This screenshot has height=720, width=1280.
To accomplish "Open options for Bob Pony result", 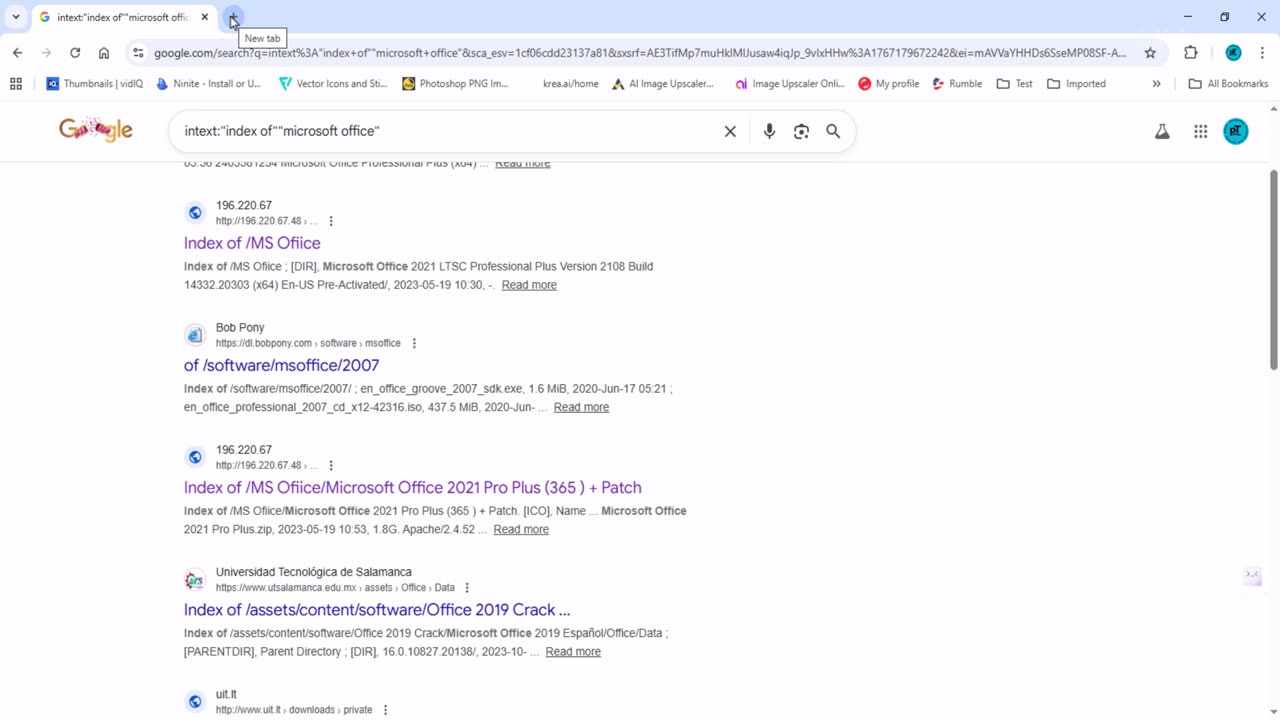I will pyautogui.click(x=414, y=343).
